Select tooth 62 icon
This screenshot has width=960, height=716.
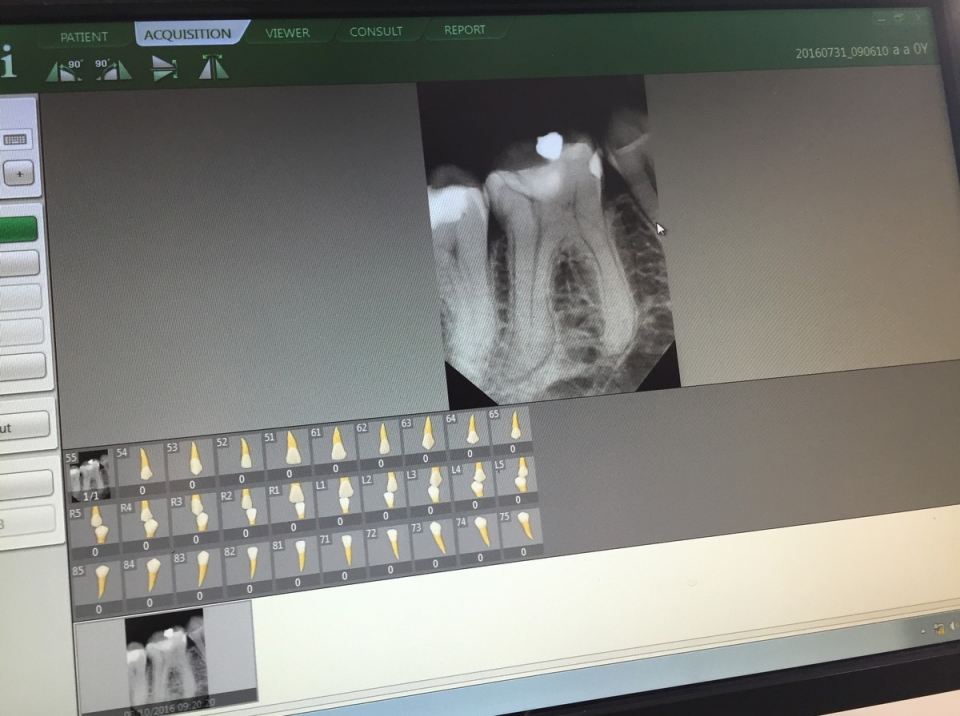point(379,444)
